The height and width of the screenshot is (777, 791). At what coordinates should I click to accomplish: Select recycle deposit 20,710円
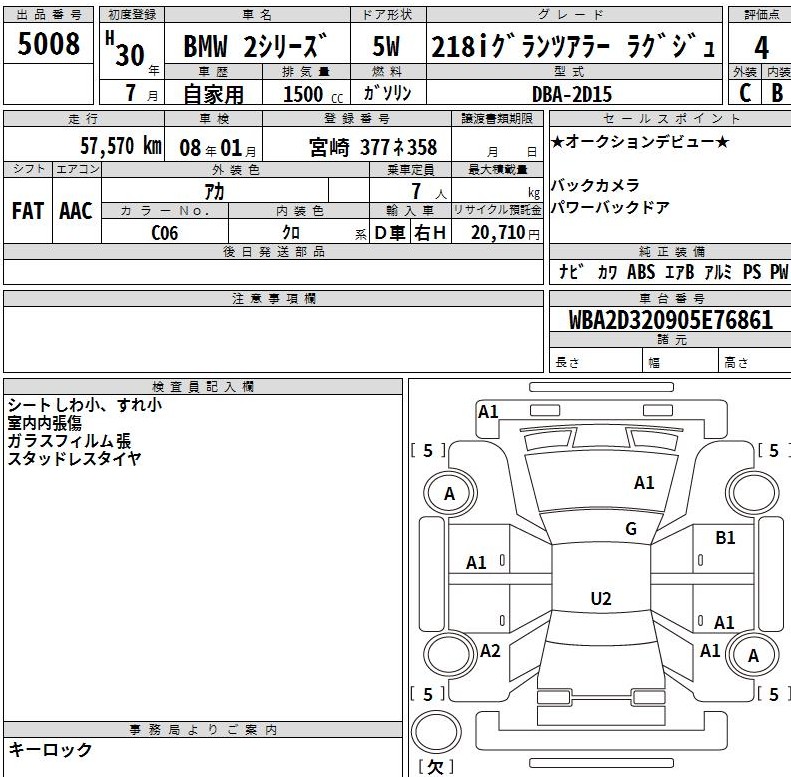click(x=505, y=233)
